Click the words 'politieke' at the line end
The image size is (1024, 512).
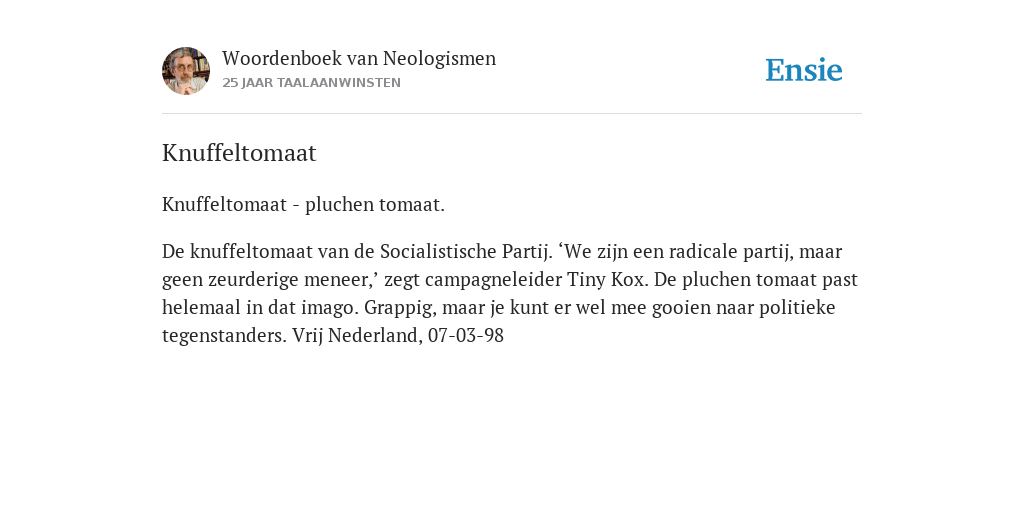coord(797,308)
